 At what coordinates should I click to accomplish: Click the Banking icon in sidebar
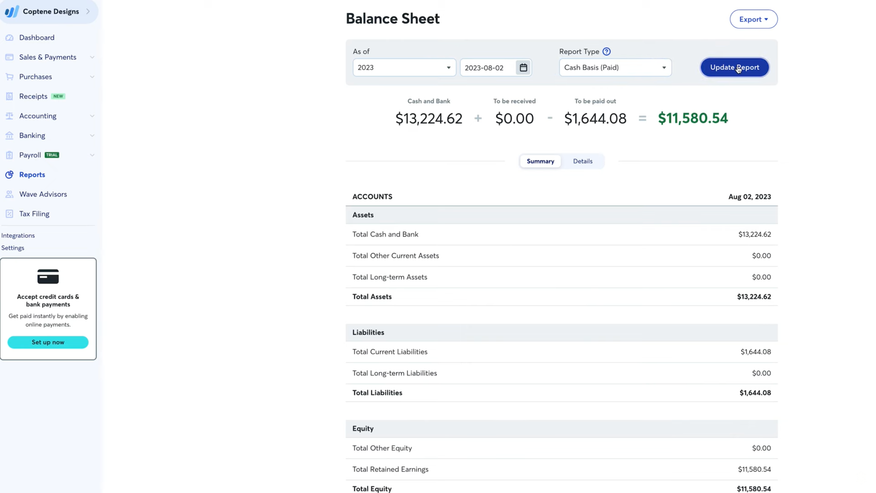(x=10, y=136)
